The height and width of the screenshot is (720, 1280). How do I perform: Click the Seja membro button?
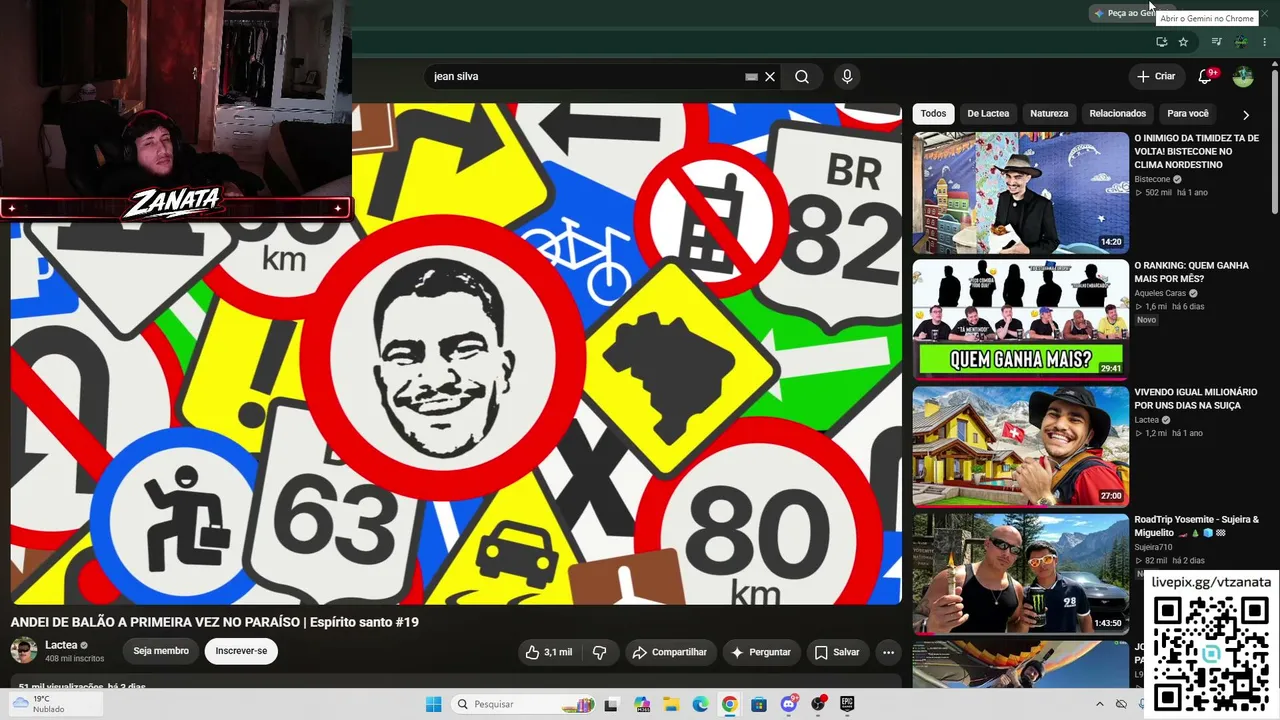point(161,651)
